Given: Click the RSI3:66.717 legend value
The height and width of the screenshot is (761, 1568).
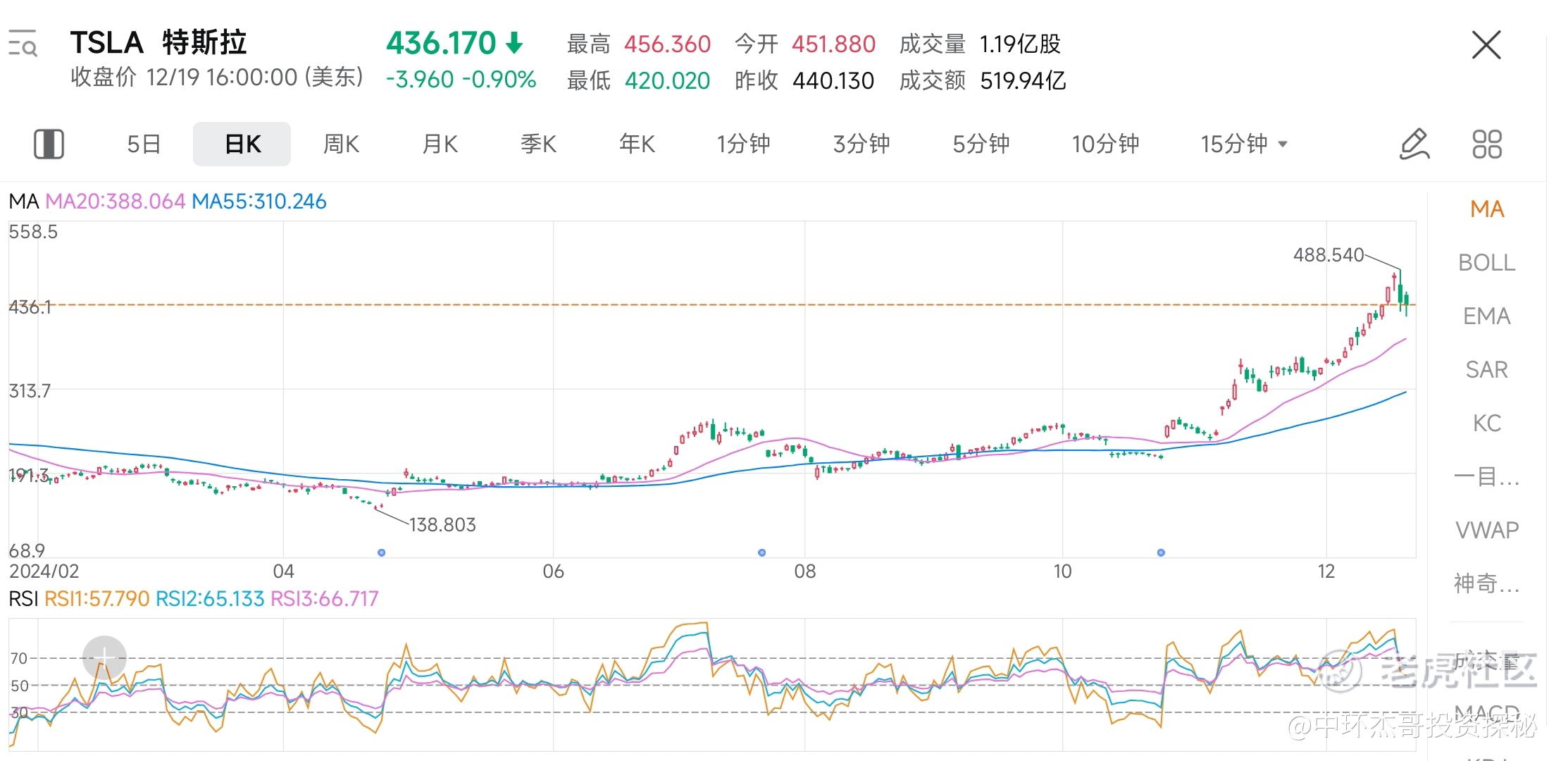Looking at the screenshot, I should coord(325,599).
